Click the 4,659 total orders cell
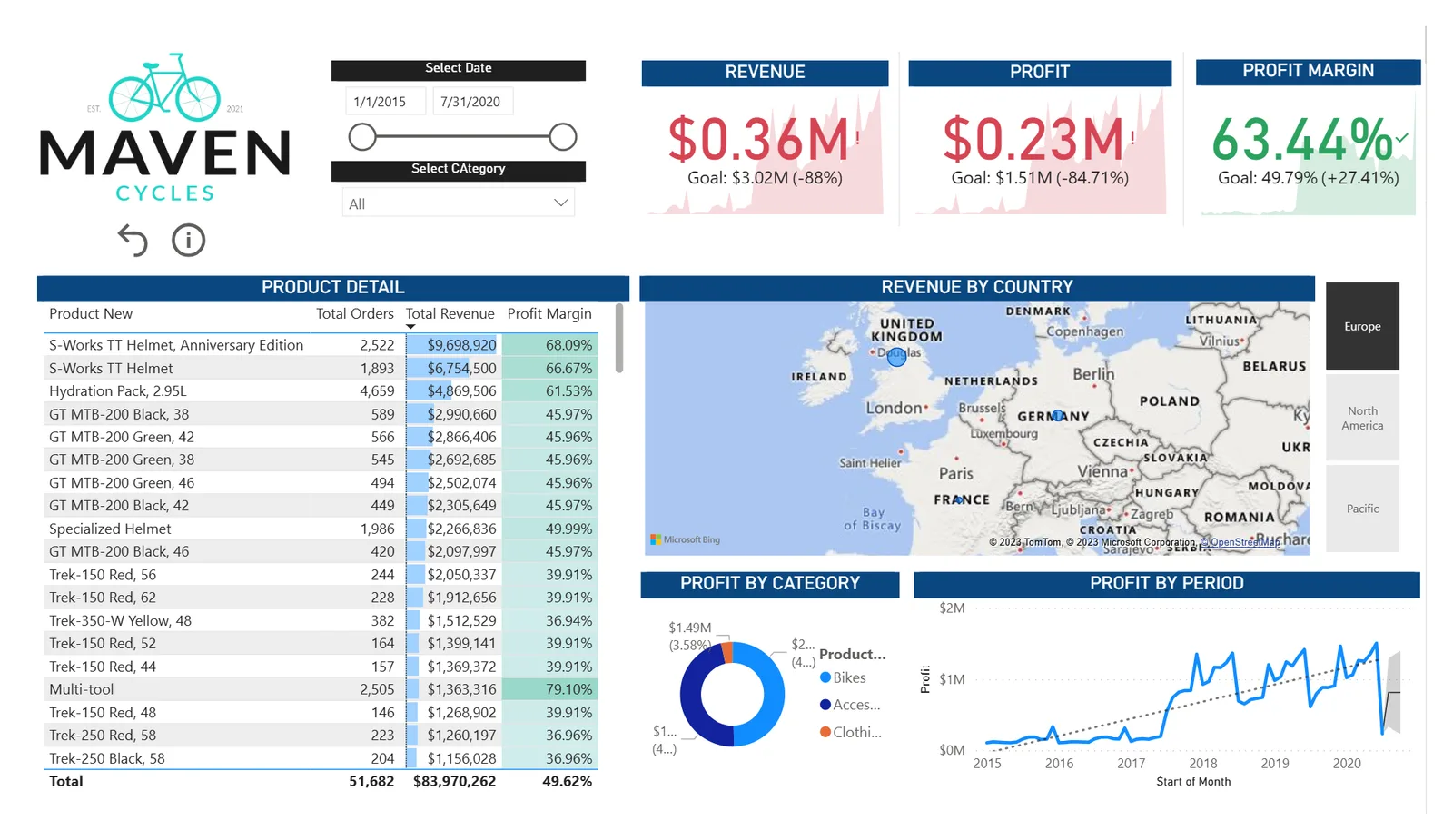The height and width of the screenshot is (840, 1453). coord(377,391)
